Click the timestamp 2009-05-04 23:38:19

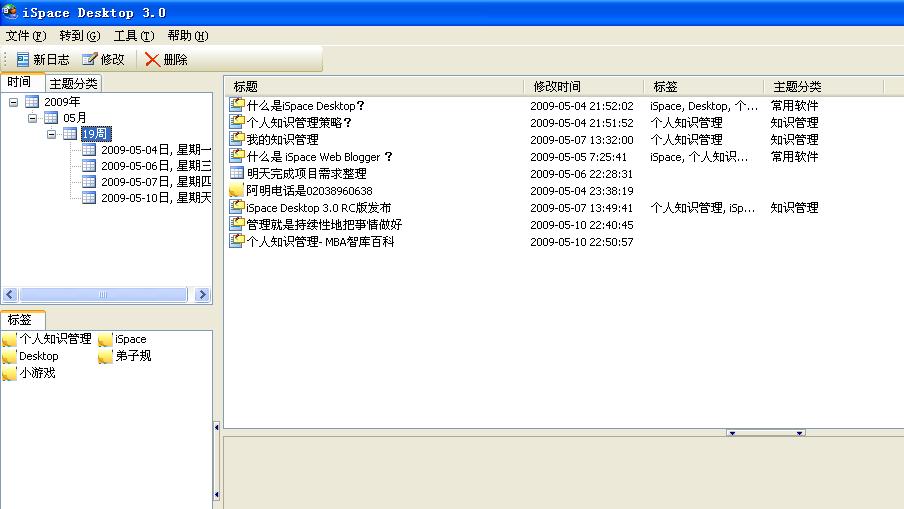(x=582, y=191)
